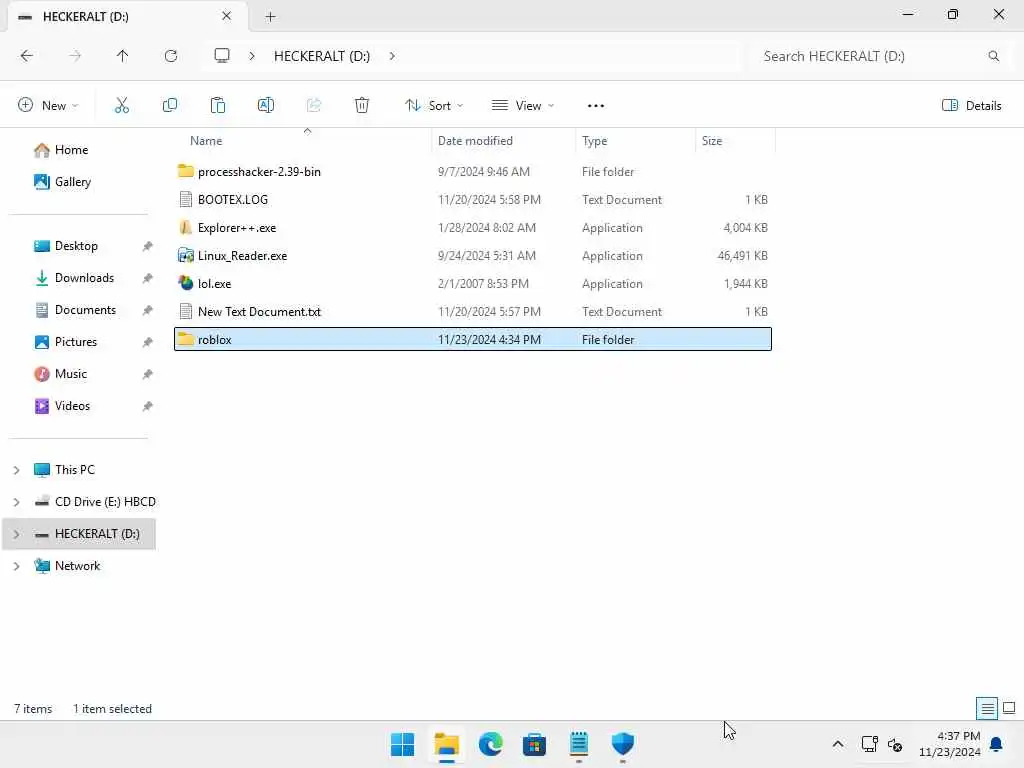1024x768 pixels.
Task: Sort by Name column header
Action: (206, 140)
